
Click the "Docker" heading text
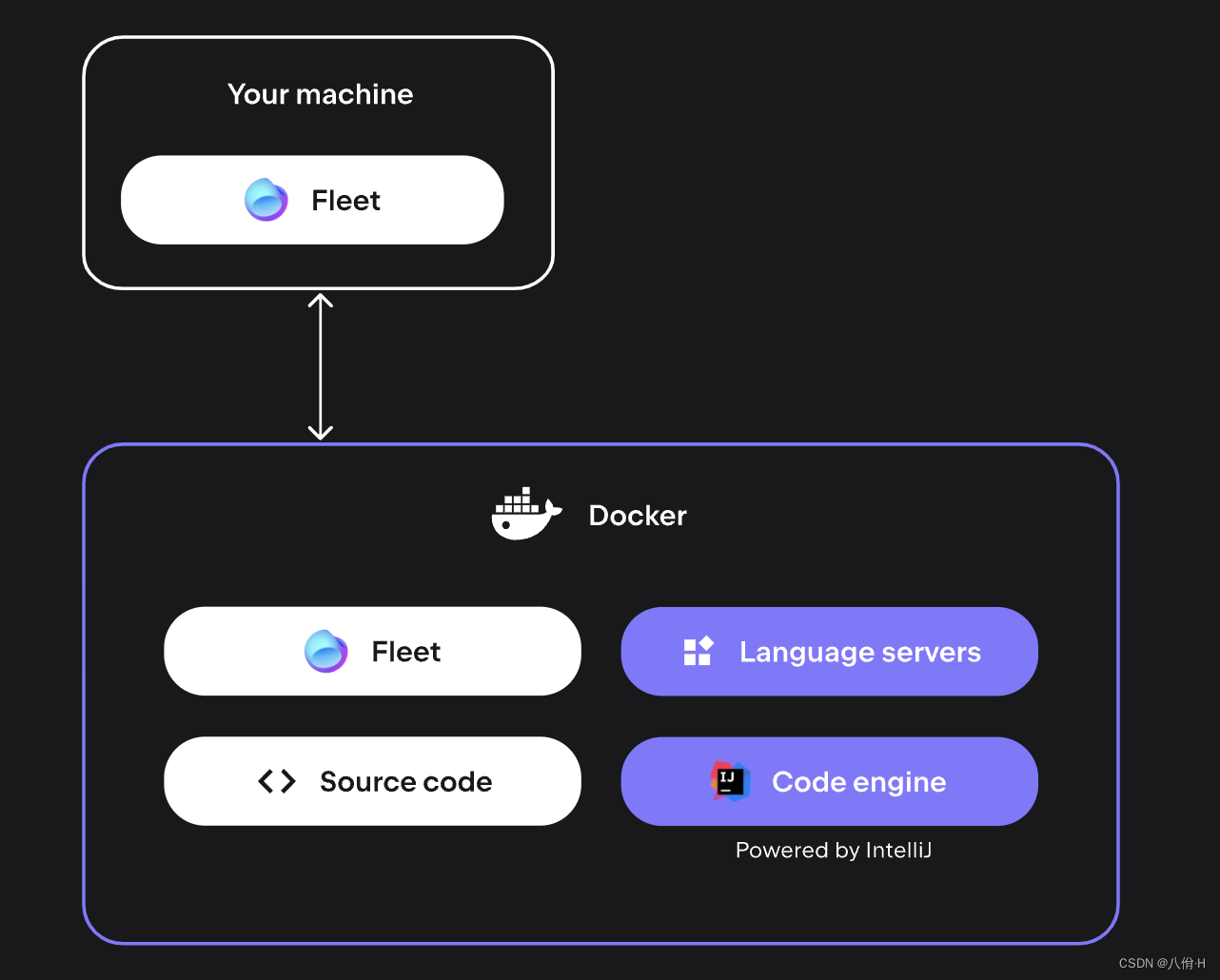point(638,515)
